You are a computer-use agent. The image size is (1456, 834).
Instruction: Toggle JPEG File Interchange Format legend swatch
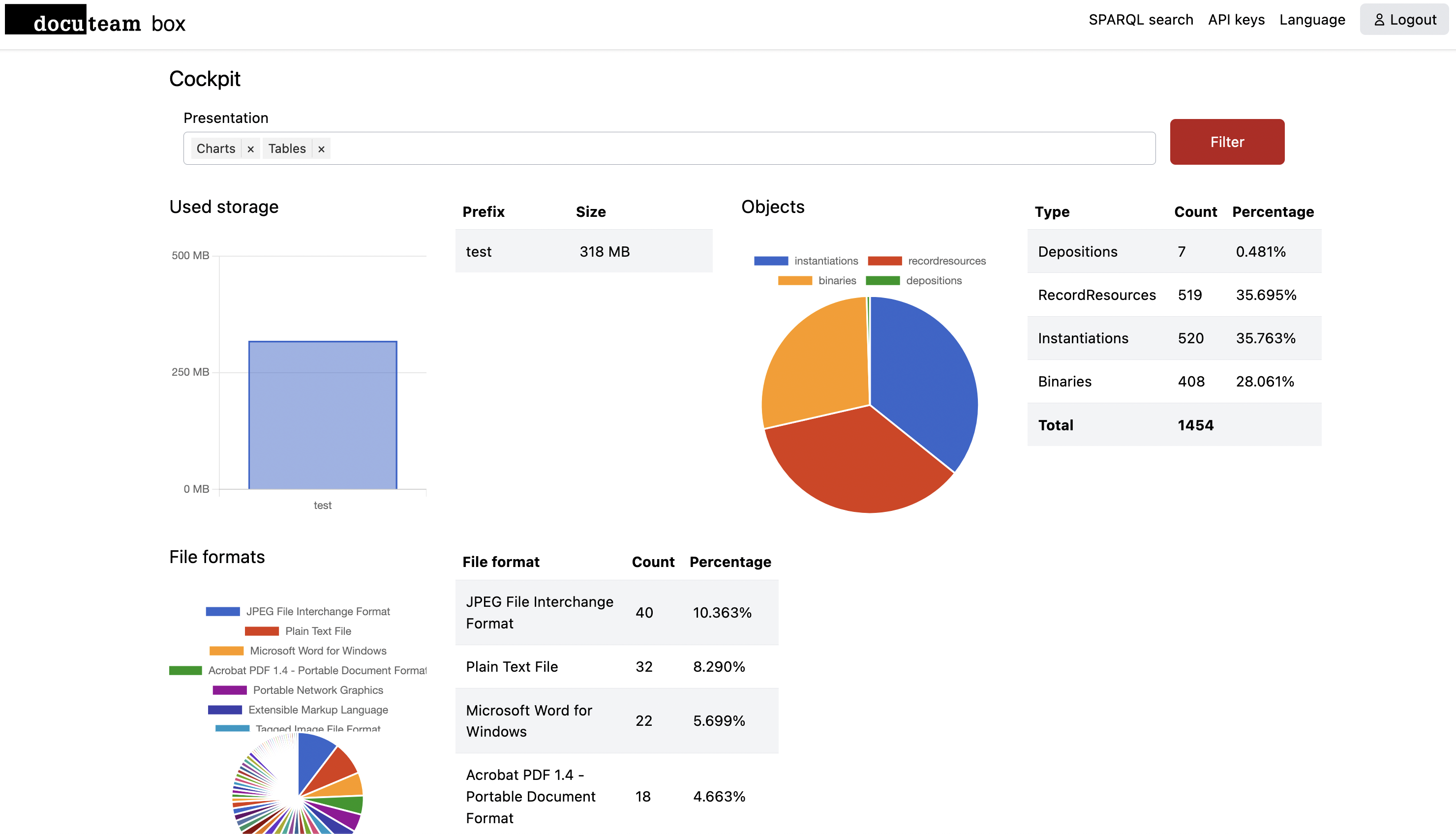pos(223,612)
